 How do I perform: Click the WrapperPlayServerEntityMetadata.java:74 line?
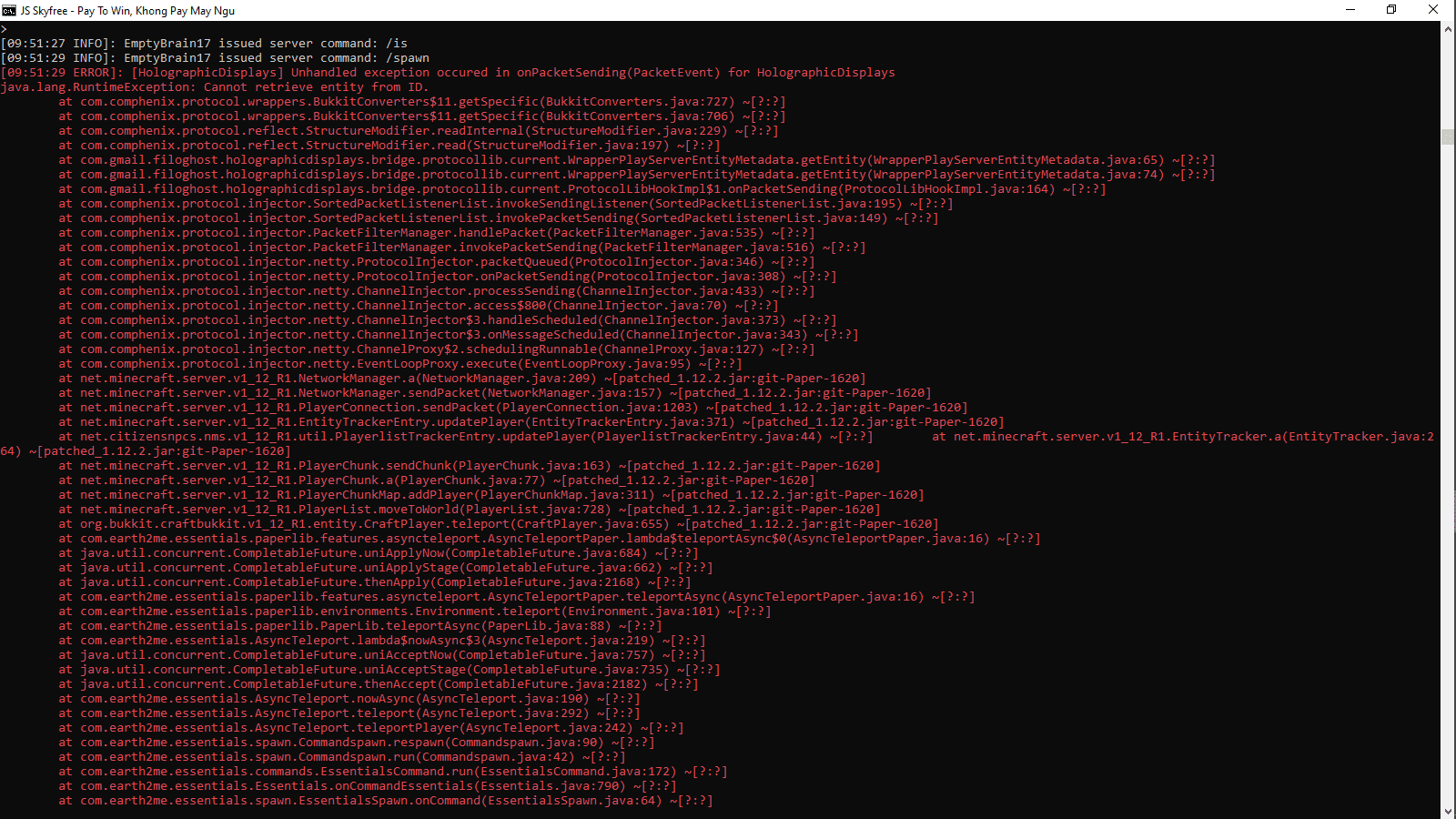pyautogui.click(x=637, y=175)
